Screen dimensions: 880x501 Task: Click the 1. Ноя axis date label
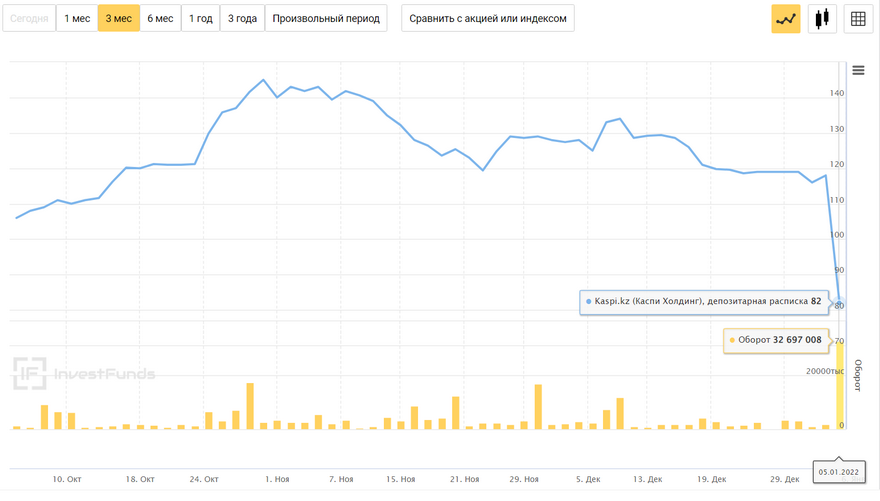point(277,480)
